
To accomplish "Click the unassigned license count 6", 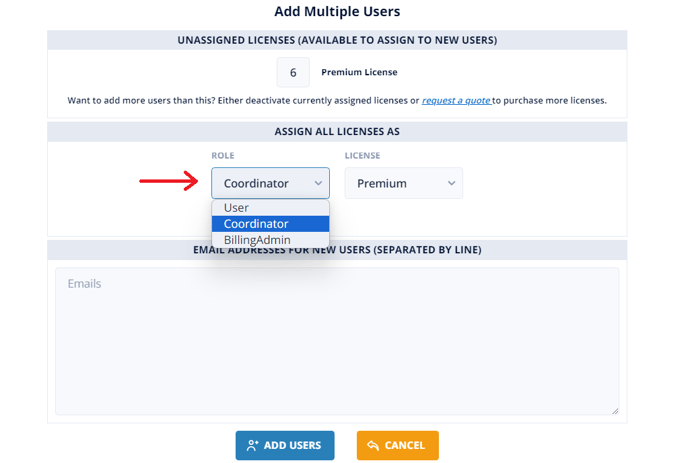I will pyautogui.click(x=293, y=72).
